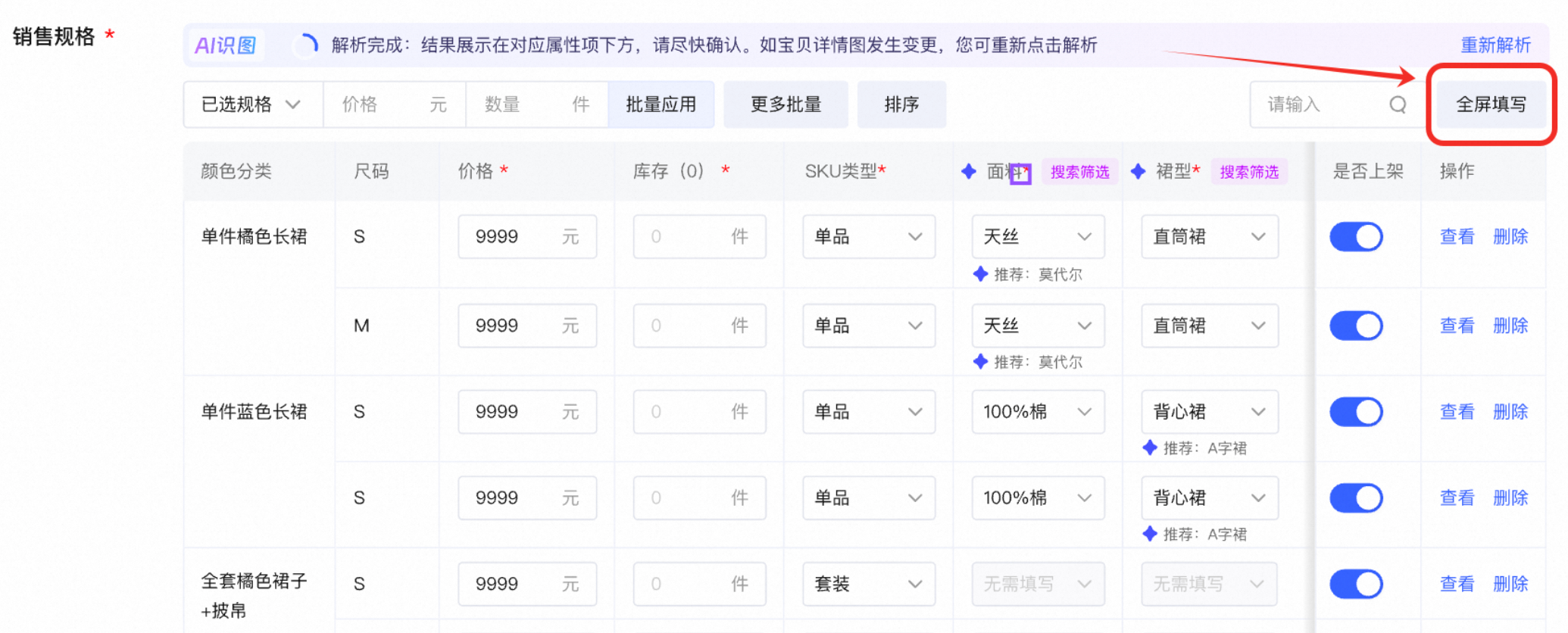Image resolution: width=1568 pixels, height=633 pixels.
Task: Open 直筒裙 dropdown in size M row
Action: (x=1210, y=326)
